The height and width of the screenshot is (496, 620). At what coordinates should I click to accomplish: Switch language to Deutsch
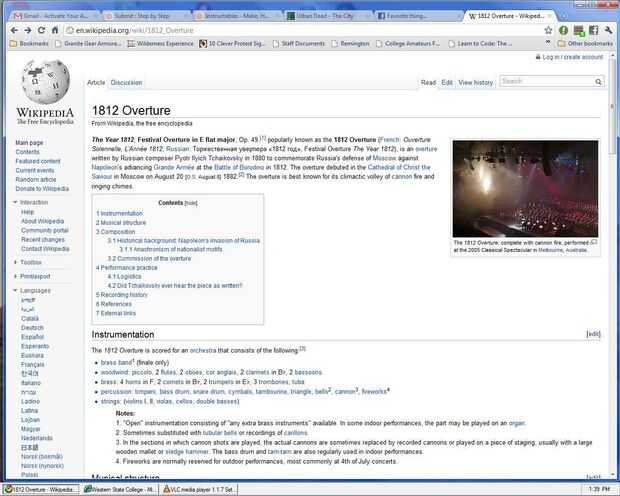[32, 328]
